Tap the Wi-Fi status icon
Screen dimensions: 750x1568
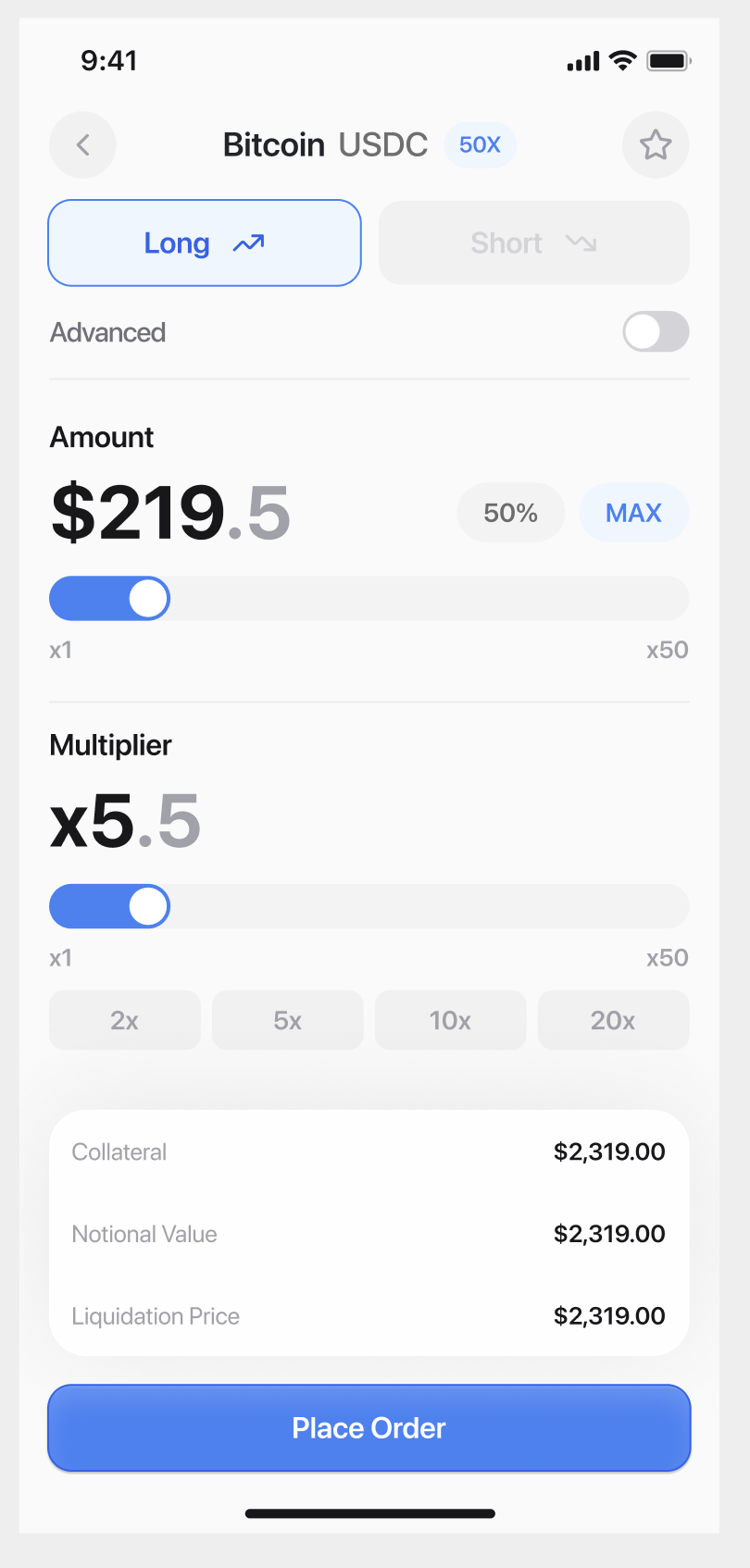(x=623, y=61)
